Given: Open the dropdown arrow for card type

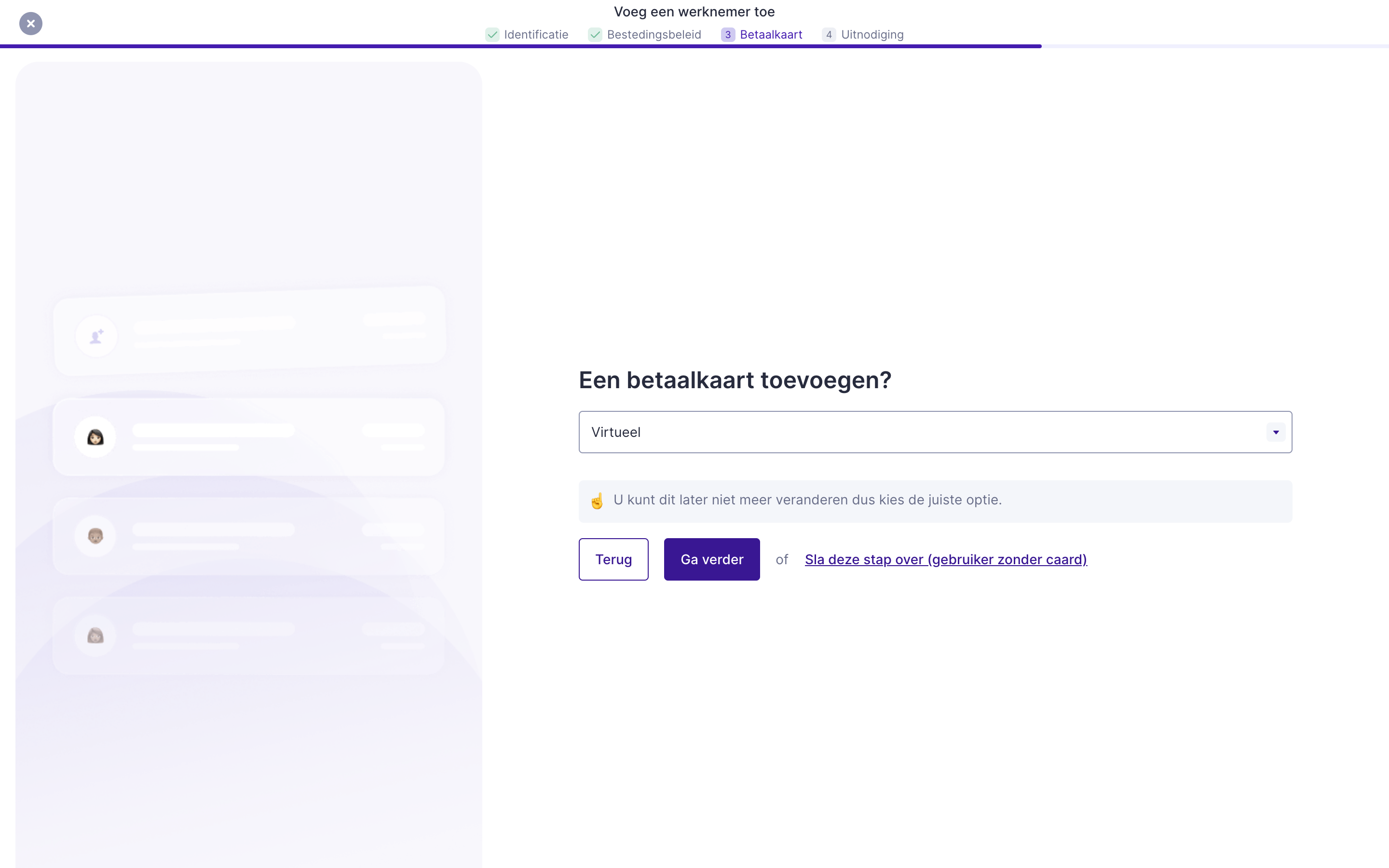Looking at the screenshot, I should click(x=1275, y=432).
